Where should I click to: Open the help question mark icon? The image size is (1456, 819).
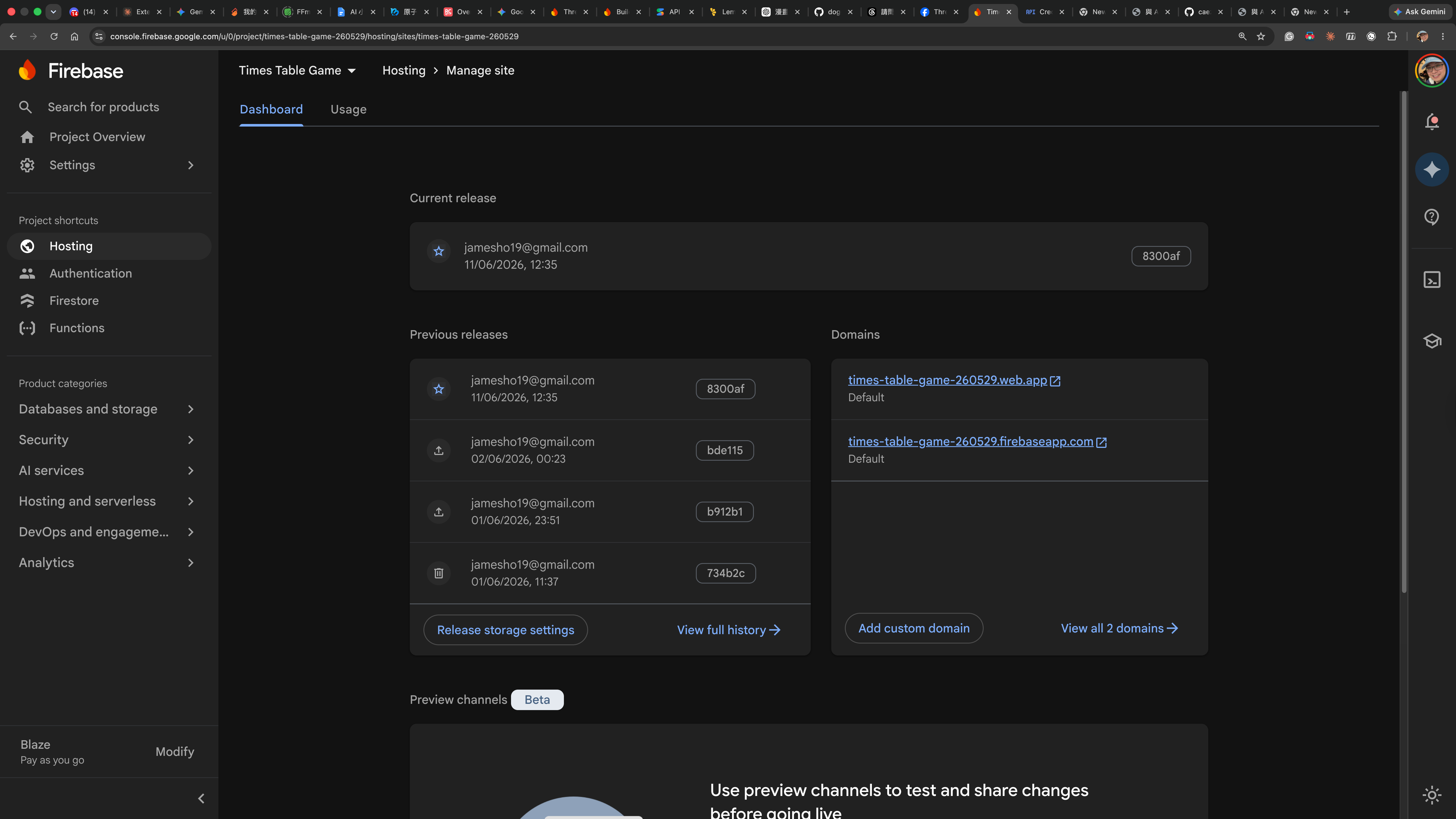click(x=1432, y=216)
